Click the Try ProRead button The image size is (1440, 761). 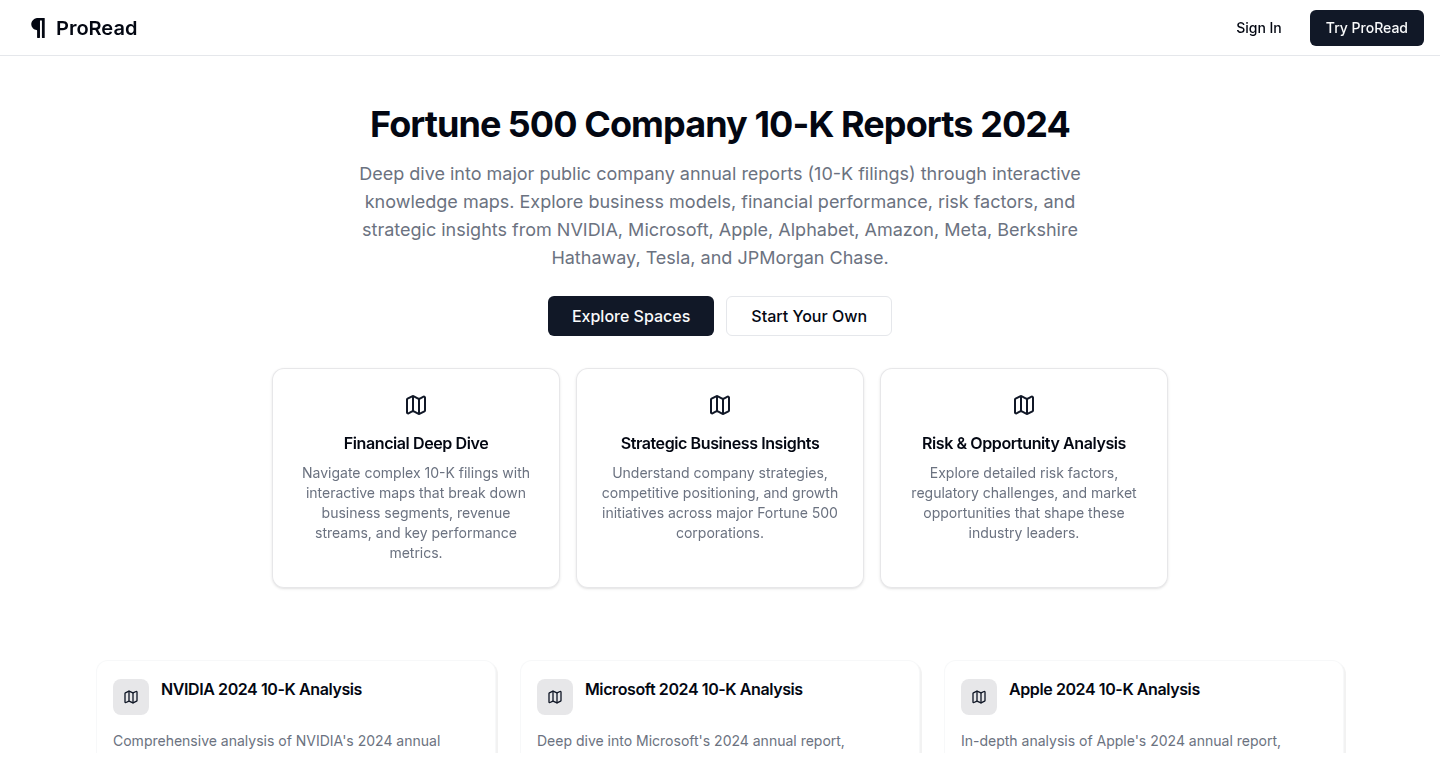coord(1367,28)
